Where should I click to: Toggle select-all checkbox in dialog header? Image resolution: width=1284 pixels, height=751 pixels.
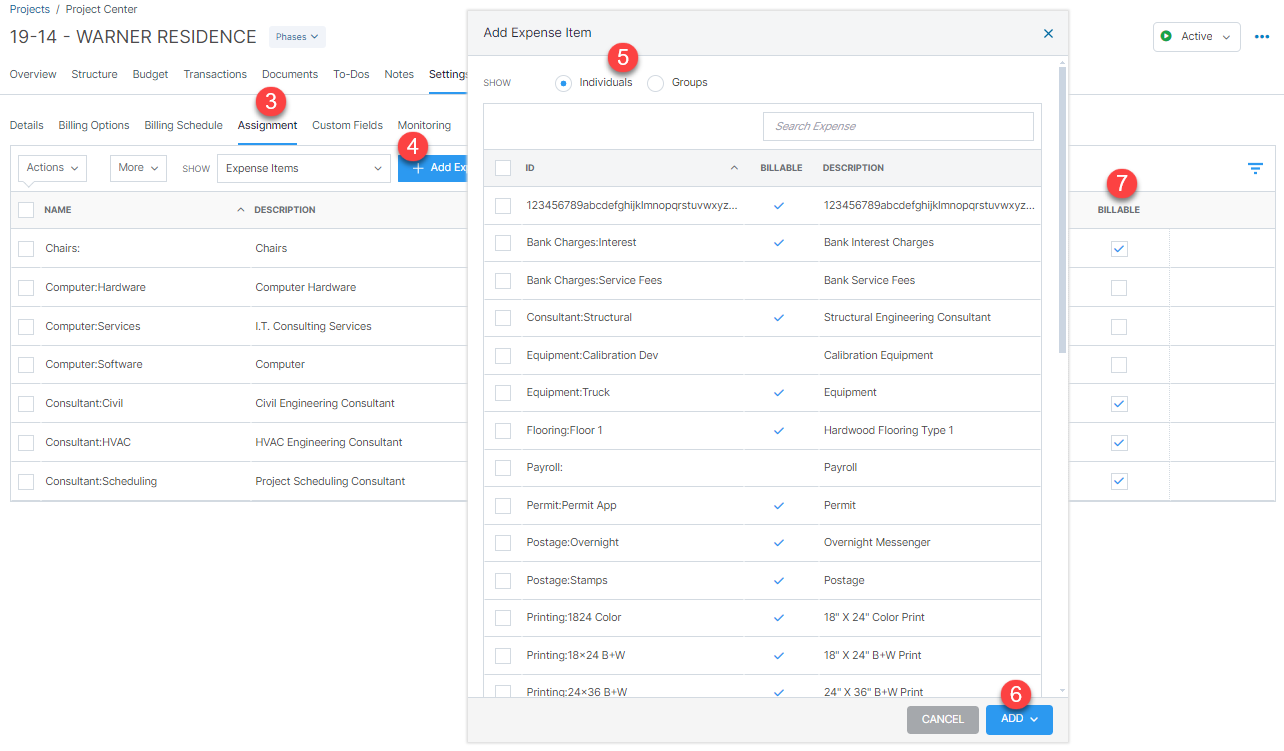click(503, 168)
